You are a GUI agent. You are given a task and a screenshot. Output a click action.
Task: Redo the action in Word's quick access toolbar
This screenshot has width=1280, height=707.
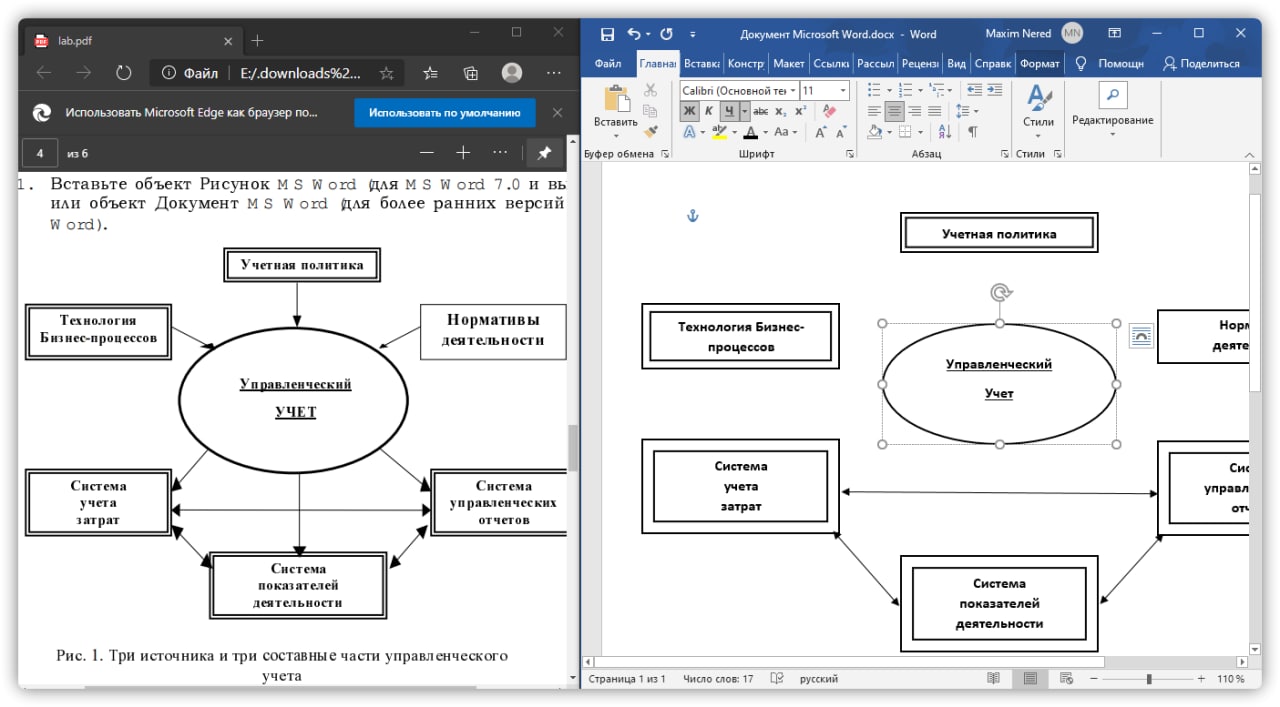(666, 34)
